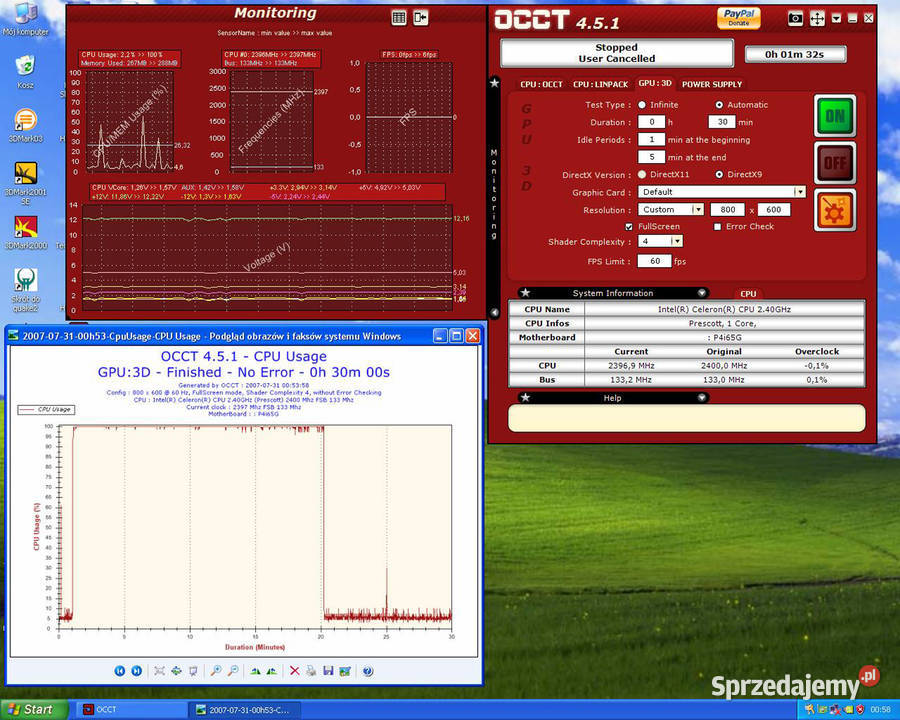Screen dimensions: 900x720
Task: Select the Infinite test type radio button
Action: 642,105
